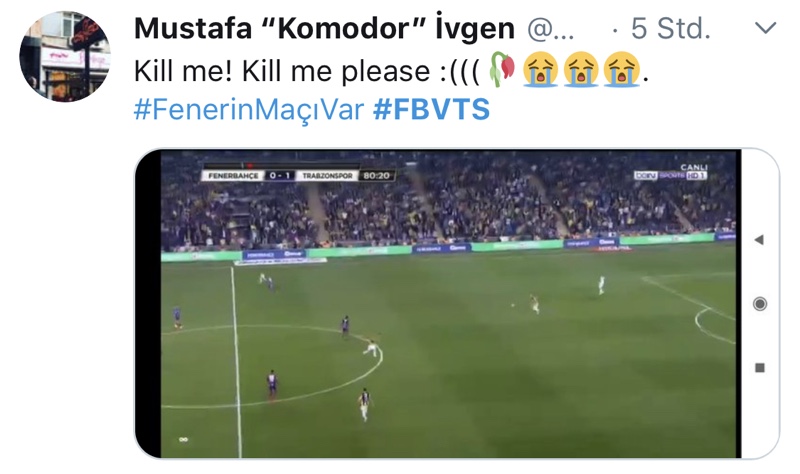Open Mustafa Komodor İvgen's profile picture
Screen dimensions: 800x474
point(65,56)
